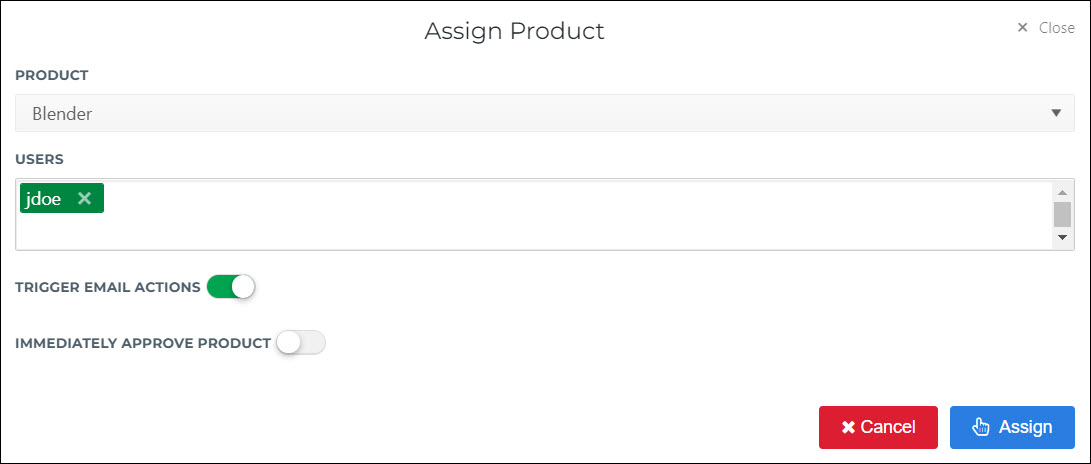Confirm with the blue Assign button
Image resolution: width=1091 pixels, height=464 pixels.
pyautogui.click(x=1012, y=427)
